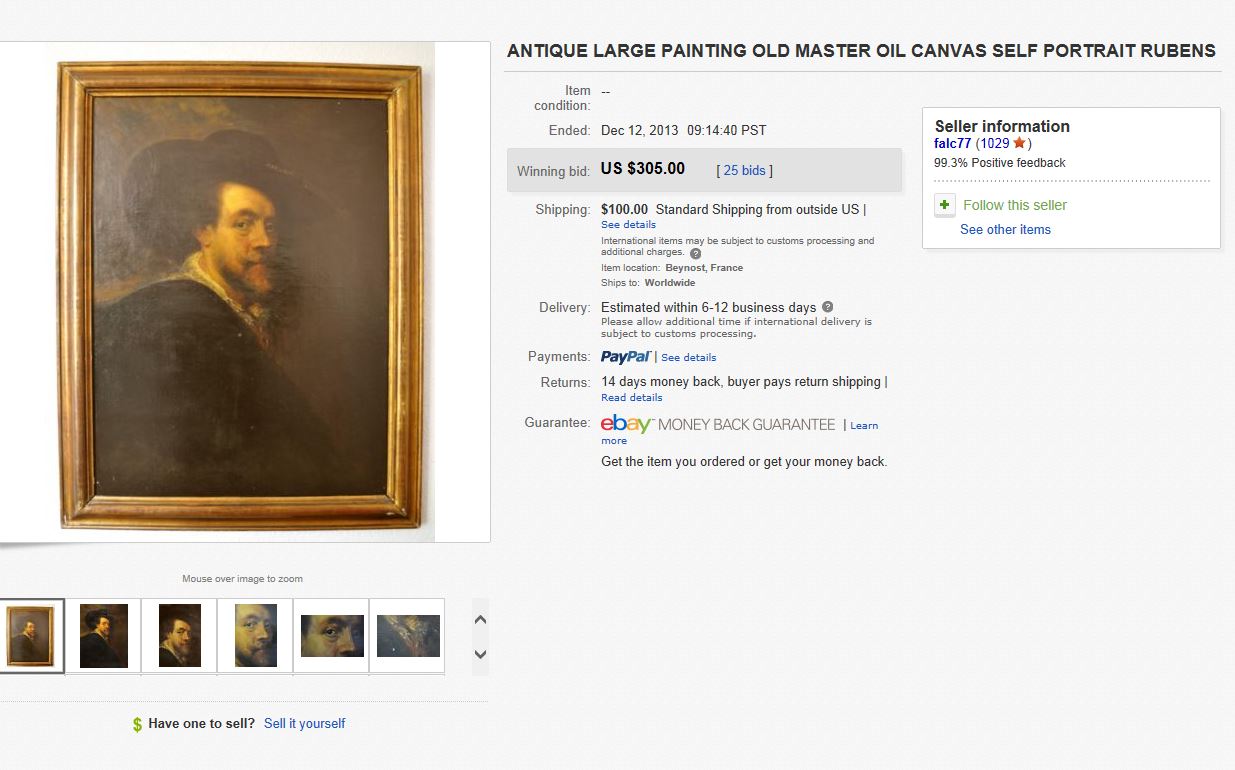Click the customs charges help question mark
1235x770 pixels.
click(696, 253)
